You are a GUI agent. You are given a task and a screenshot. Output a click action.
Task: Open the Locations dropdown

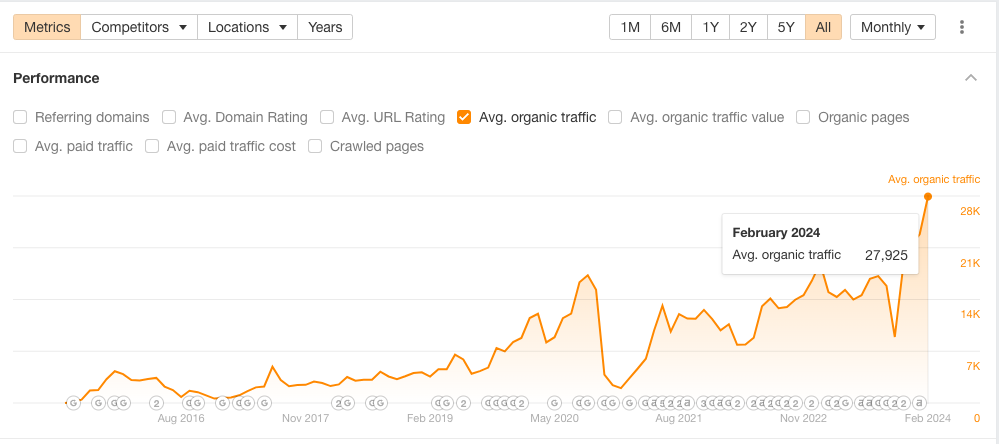coord(247,27)
